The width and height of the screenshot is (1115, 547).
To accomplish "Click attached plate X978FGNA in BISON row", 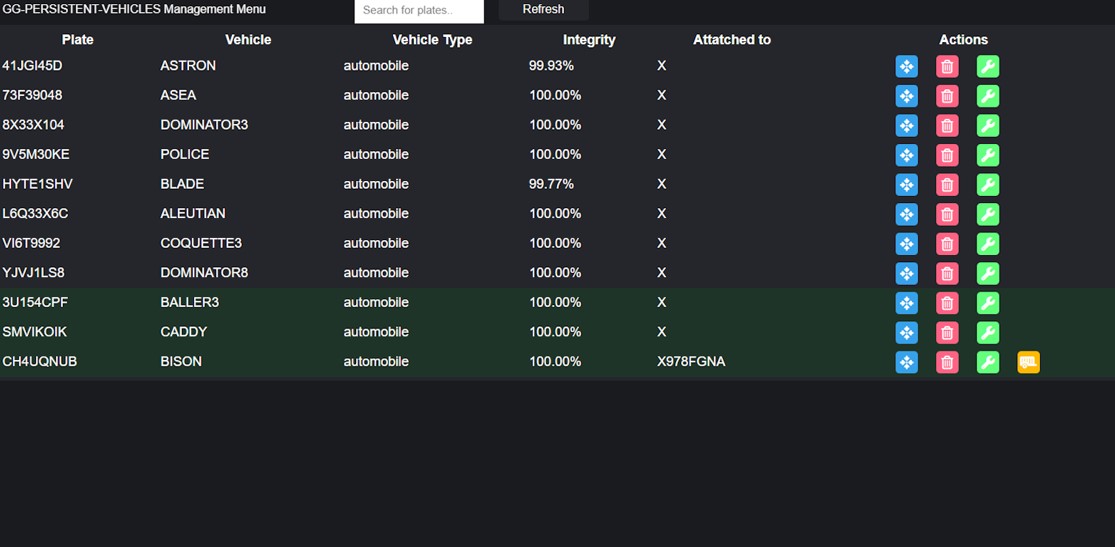I will coord(691,362).
